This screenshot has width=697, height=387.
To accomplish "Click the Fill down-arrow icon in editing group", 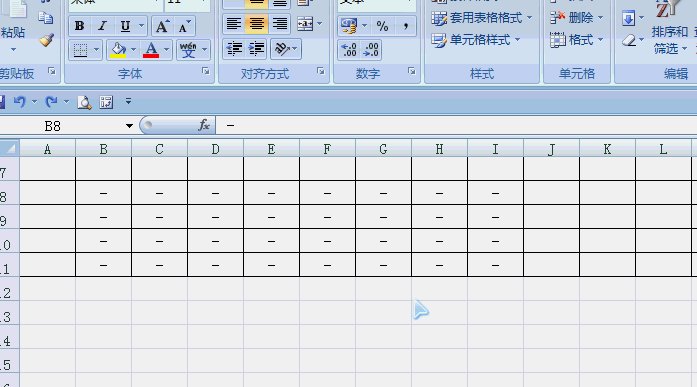I will 628,18.
